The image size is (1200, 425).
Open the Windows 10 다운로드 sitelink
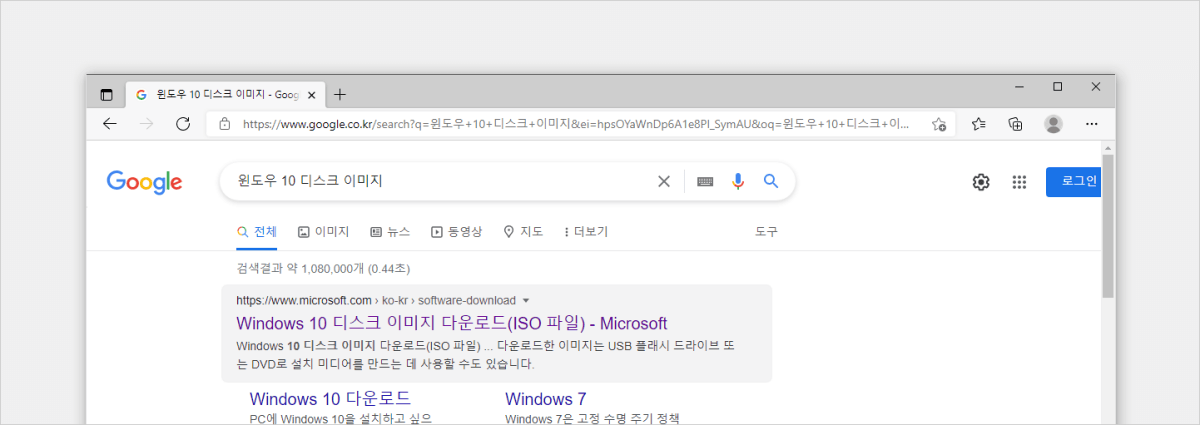pos(330,398)
